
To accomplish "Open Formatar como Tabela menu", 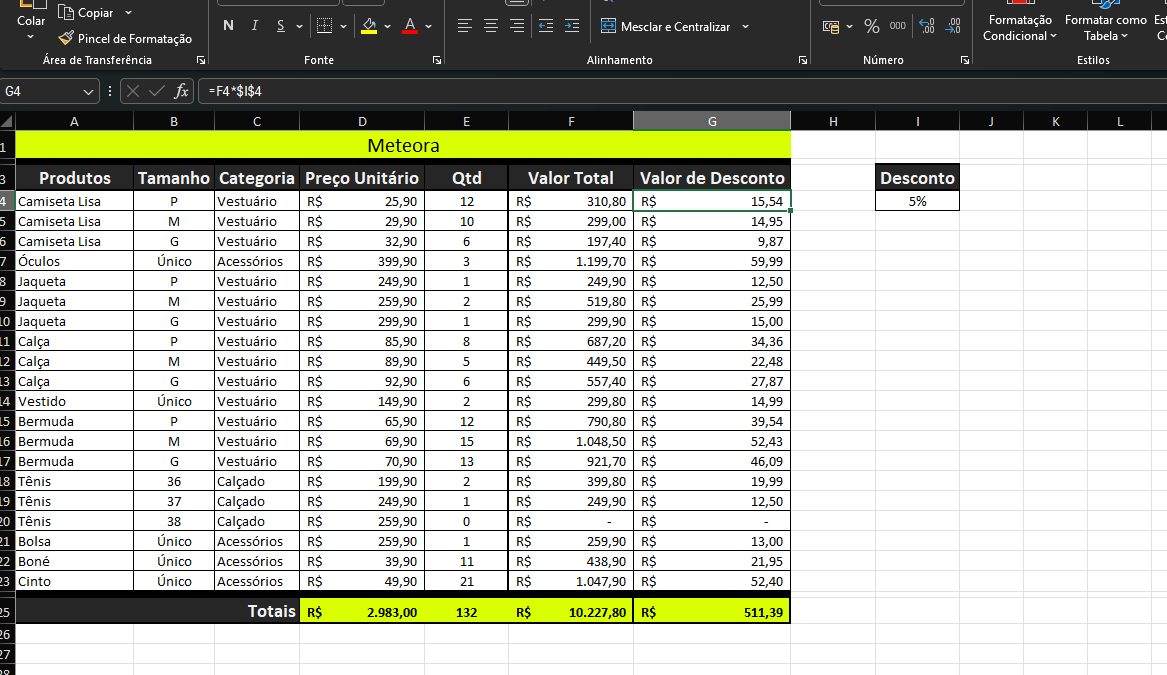I will [1105, 27].
